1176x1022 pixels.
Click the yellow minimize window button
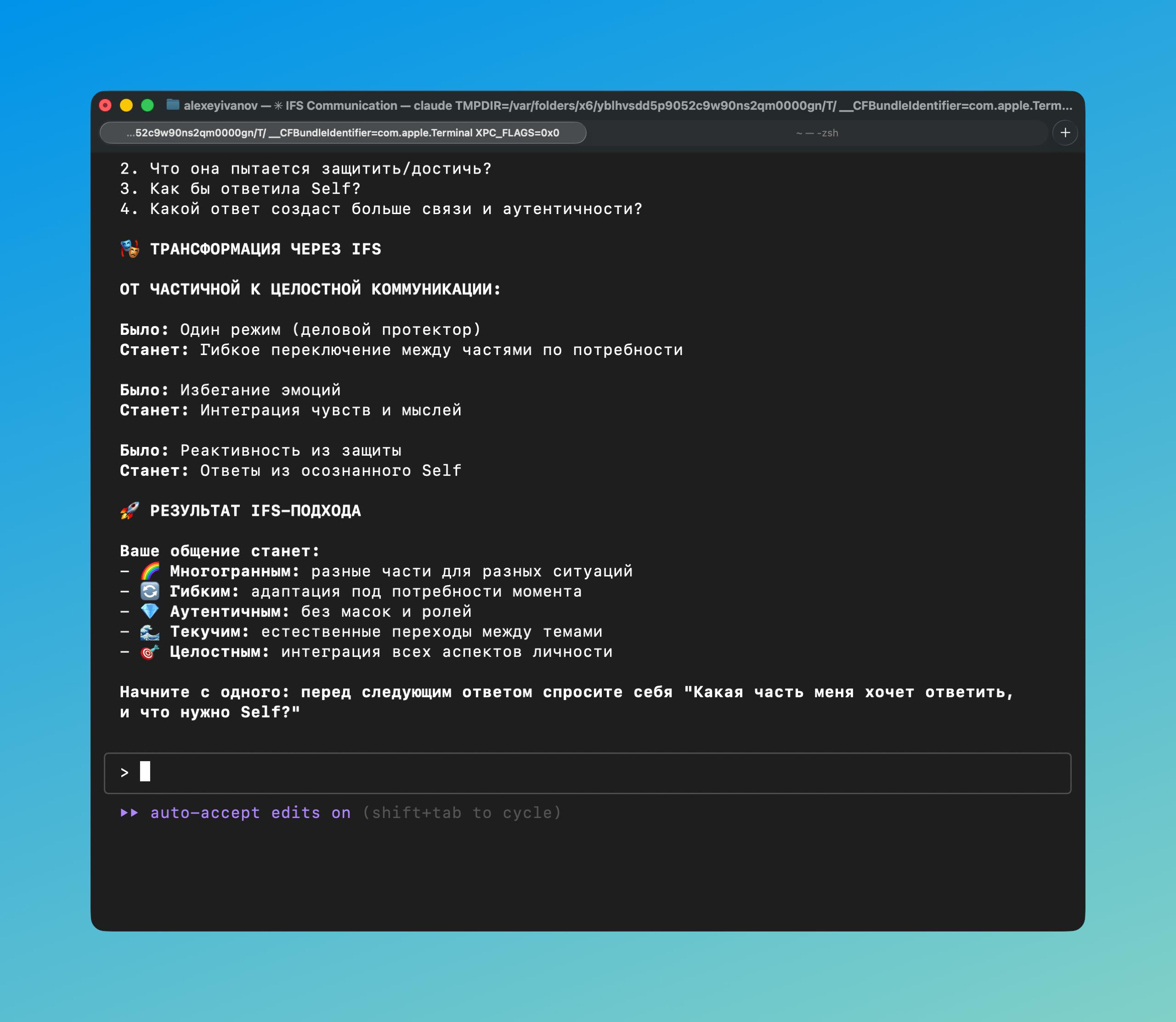click(126, 106)
